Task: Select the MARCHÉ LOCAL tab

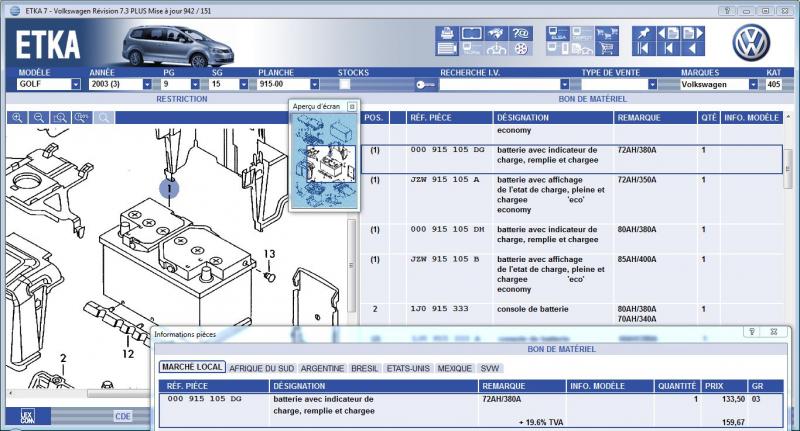Action: tap(192, 367)
